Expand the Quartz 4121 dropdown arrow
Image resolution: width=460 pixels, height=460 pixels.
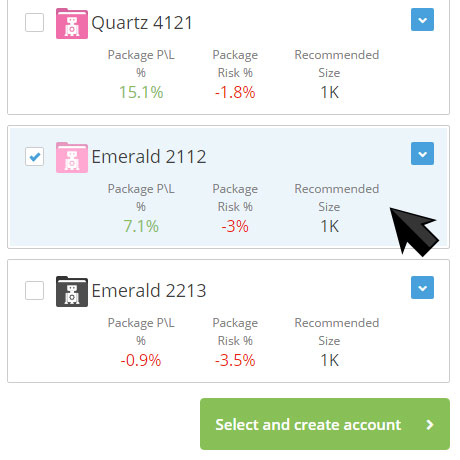(x=422, y=20)
